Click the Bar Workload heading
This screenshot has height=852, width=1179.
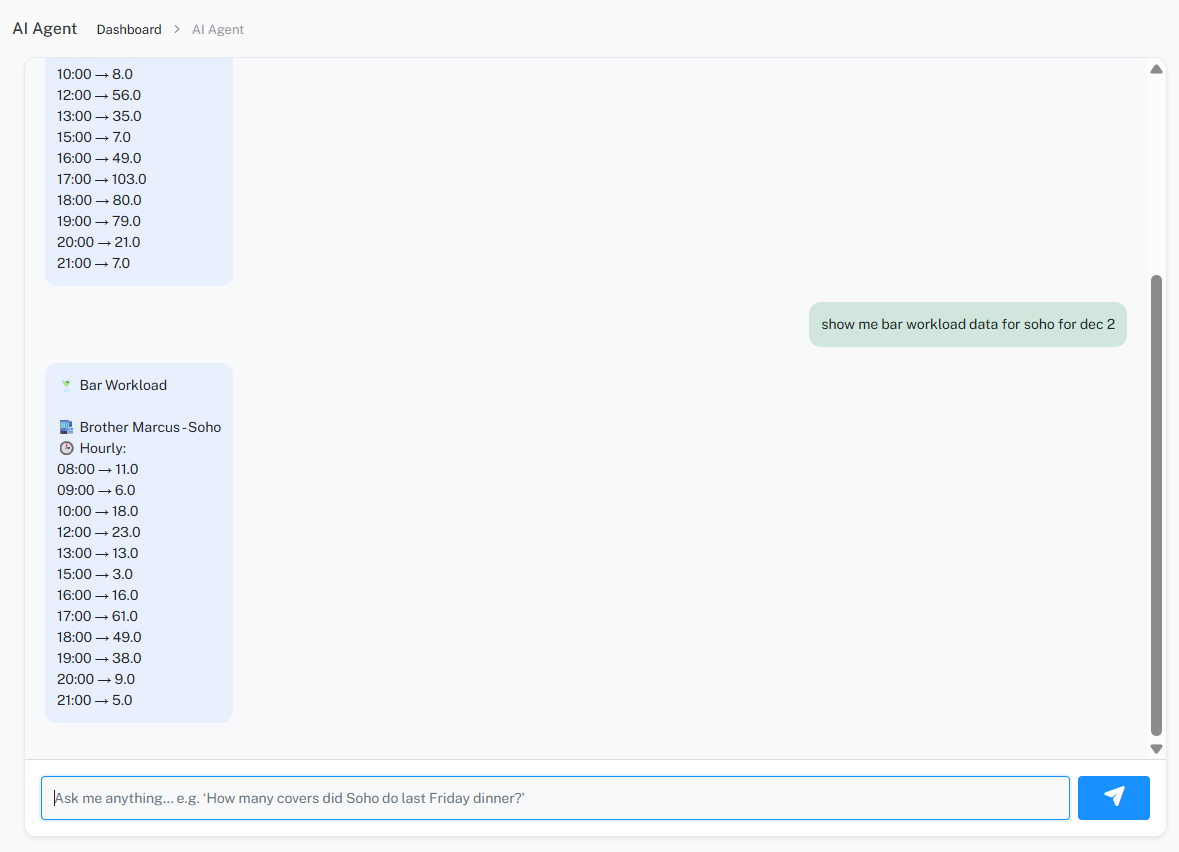[x=123, y=385]
